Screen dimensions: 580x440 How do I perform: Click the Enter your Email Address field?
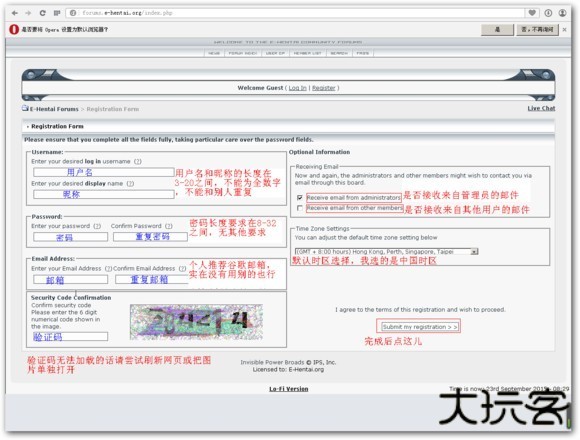70,280
